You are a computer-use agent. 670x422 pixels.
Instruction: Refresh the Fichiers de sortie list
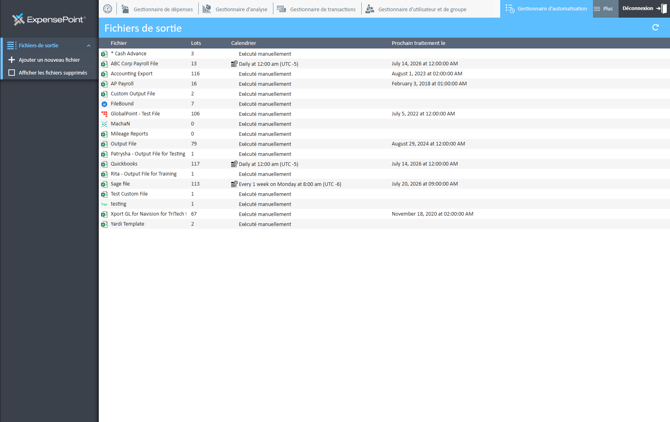pyautogui.click(x=655, y=27)
